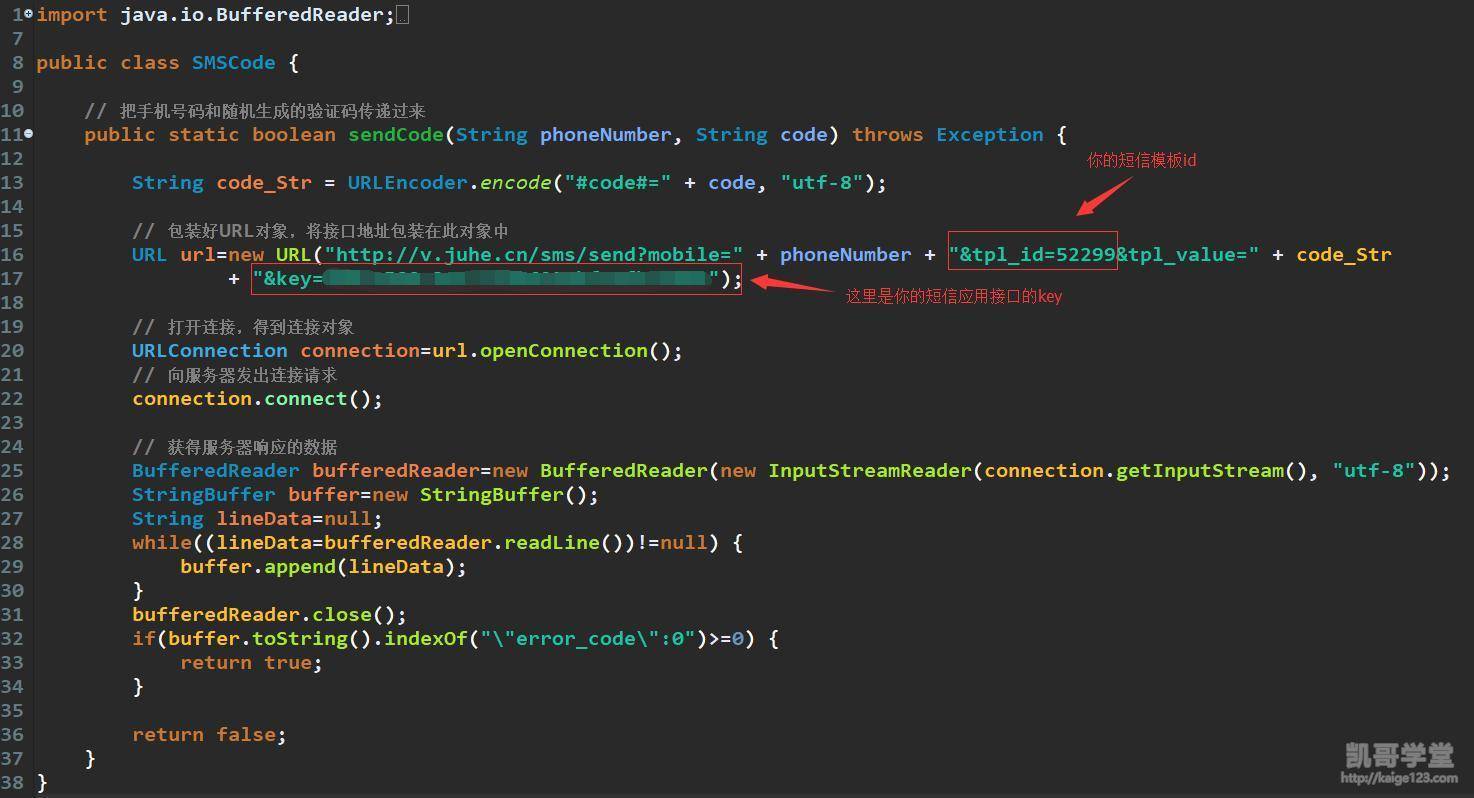Screen dimensions: 1474x798
Task: Click the "utf-8" string on line 13
Action: pos(822,183)
